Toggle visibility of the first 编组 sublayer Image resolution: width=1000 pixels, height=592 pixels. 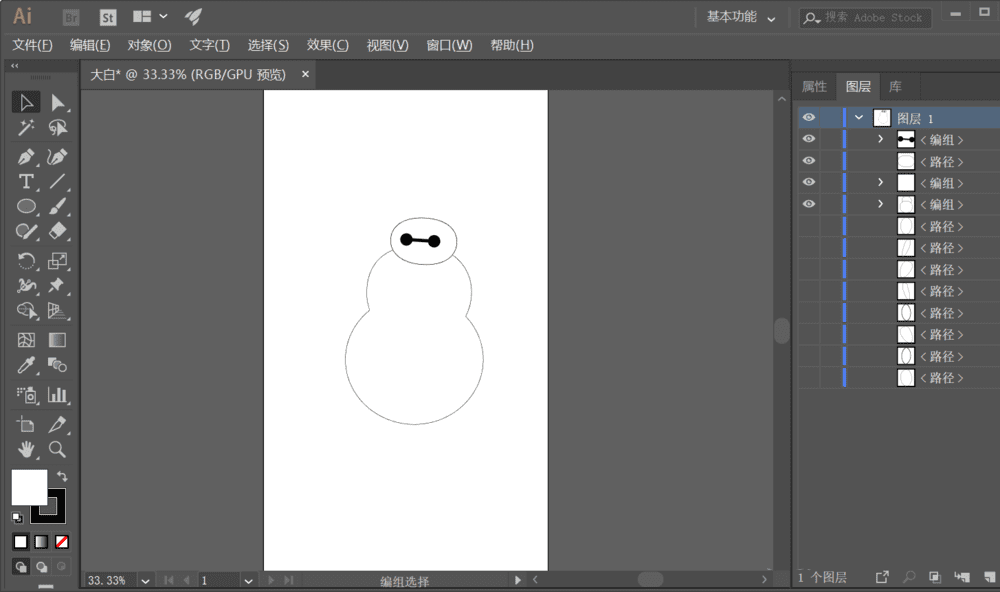809,140
